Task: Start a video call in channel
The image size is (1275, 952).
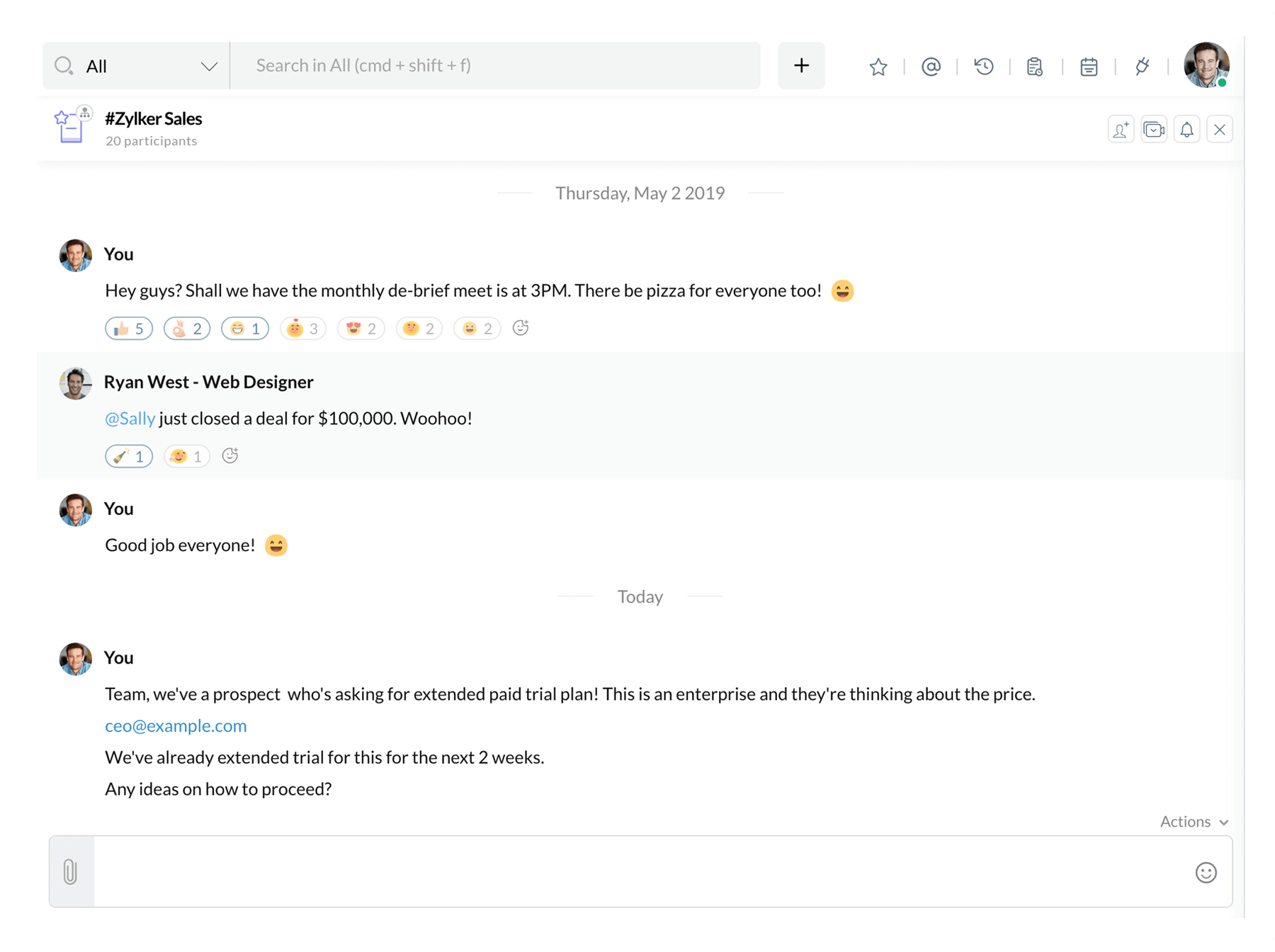Action: pyautogui.click(x=1154, y=130)
